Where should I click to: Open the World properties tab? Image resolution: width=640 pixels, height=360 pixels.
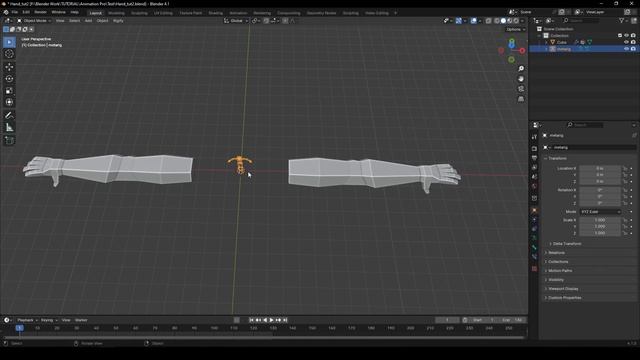pos(534,187)
